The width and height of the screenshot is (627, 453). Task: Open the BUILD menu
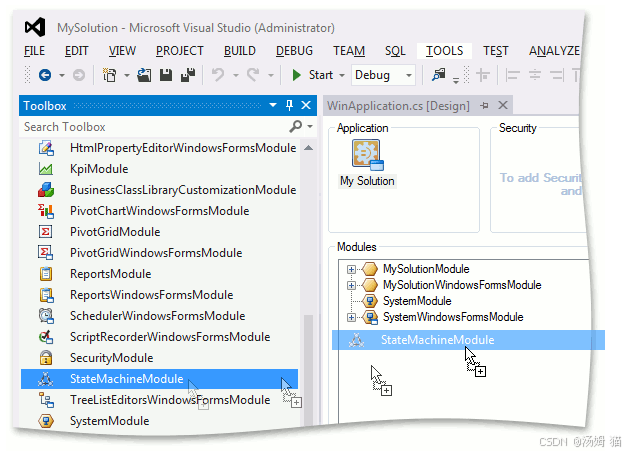click(240, 51)
